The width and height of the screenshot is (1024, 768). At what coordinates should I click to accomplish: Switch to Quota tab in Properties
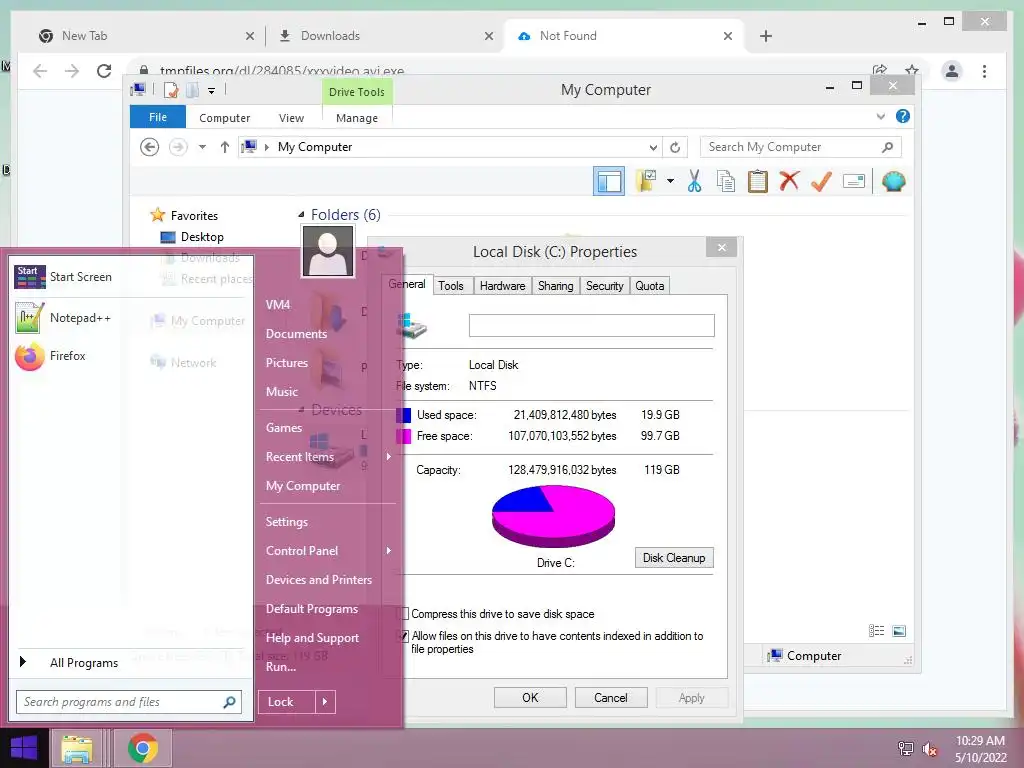click(x=650, y=286)
